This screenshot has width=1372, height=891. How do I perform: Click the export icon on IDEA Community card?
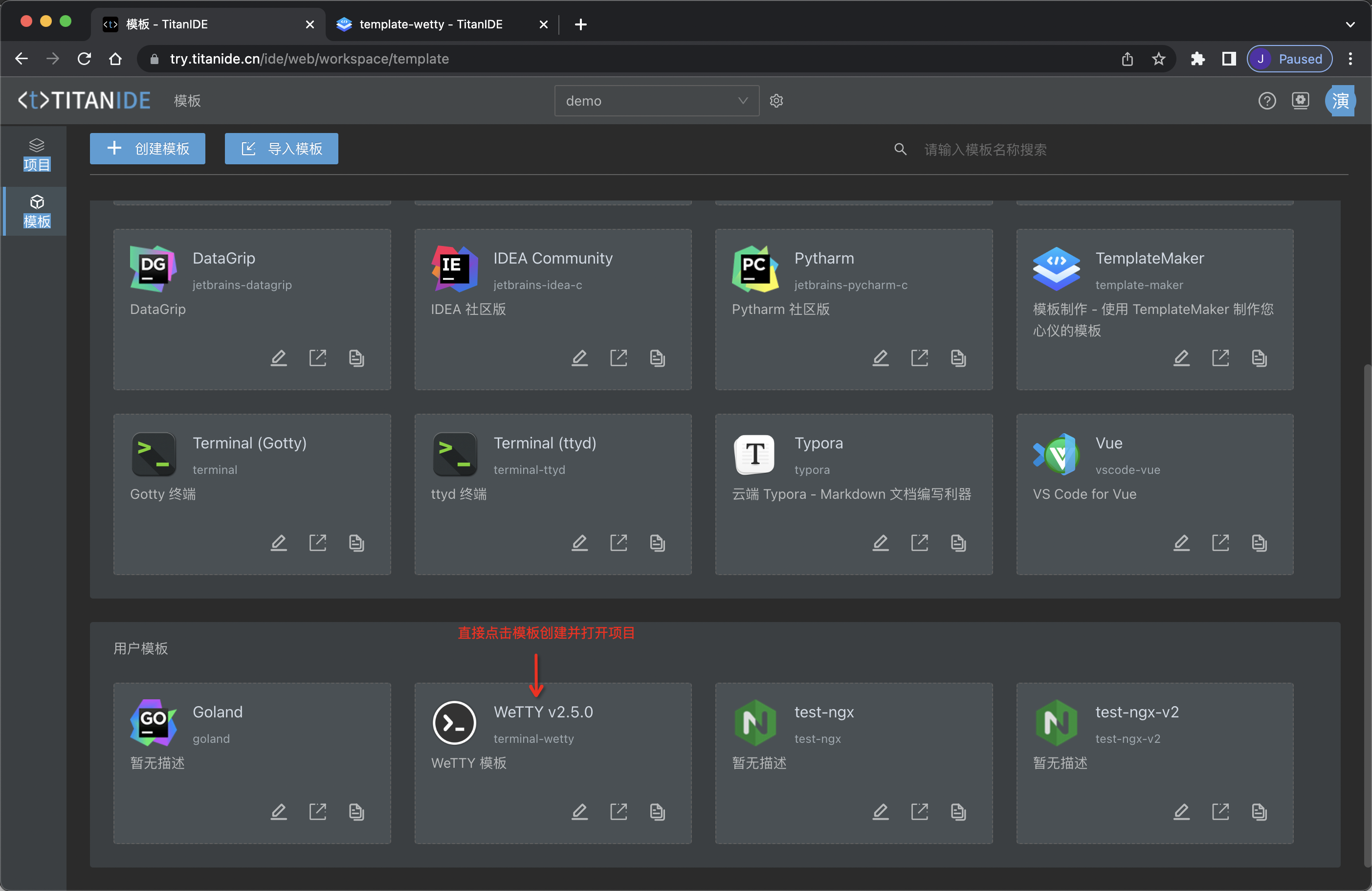[x=619, y=357]
